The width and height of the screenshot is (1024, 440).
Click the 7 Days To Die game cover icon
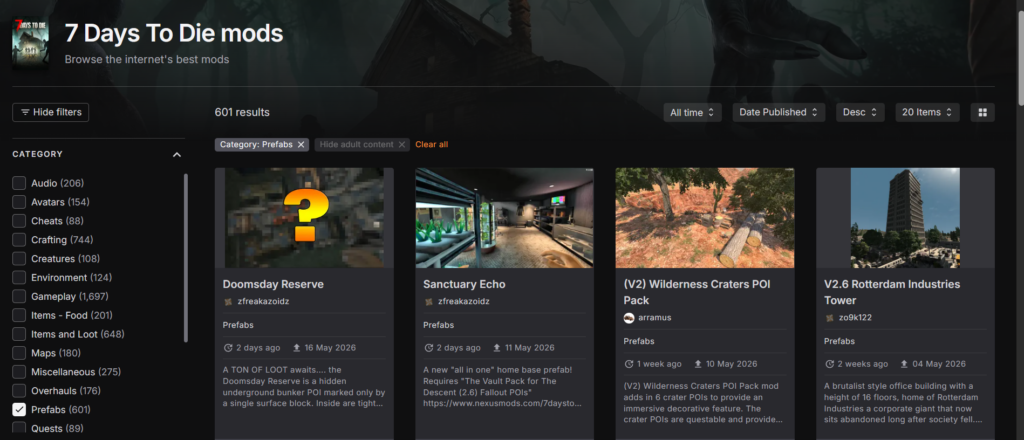(30, 43)
